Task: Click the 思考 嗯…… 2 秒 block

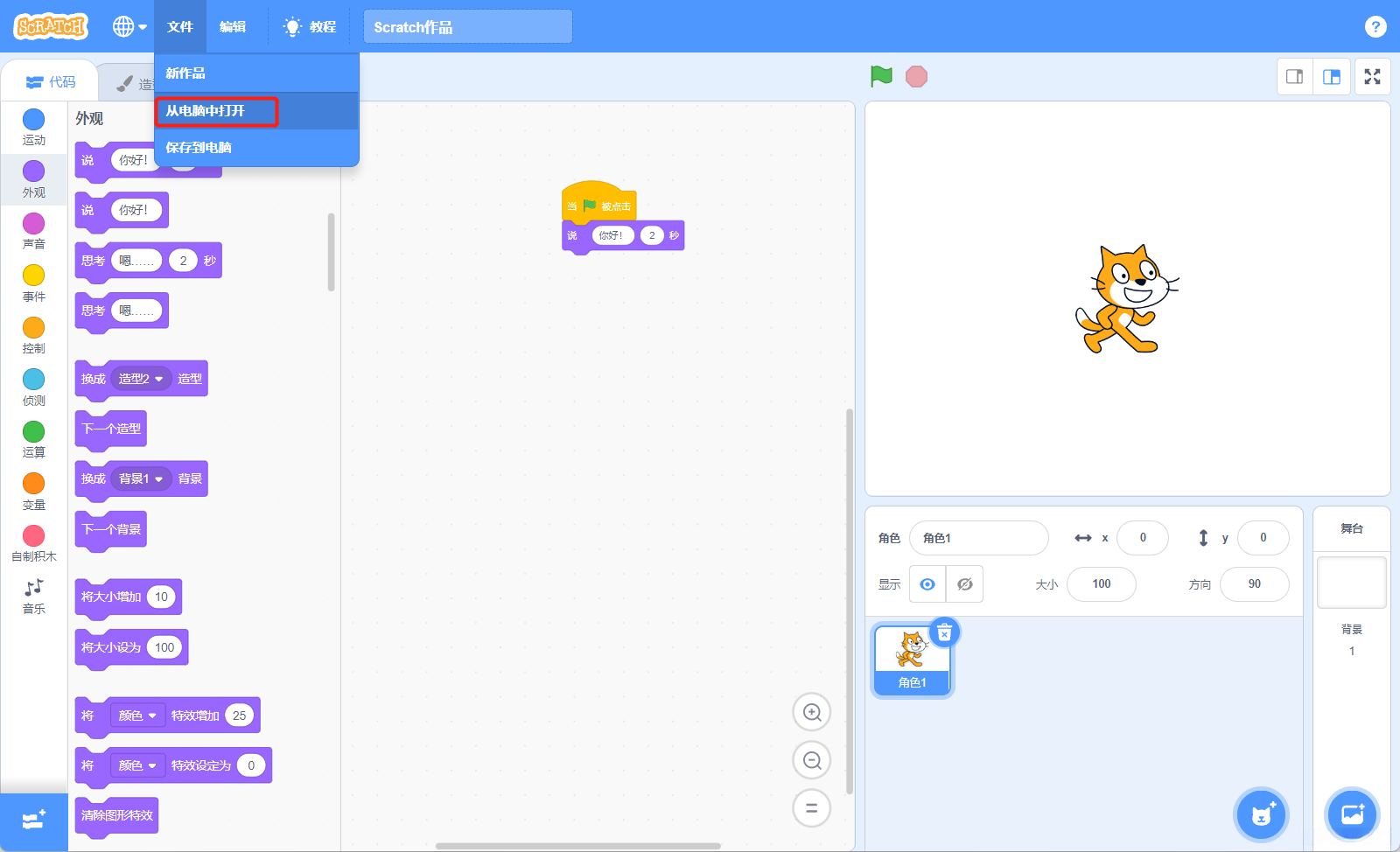Action: tap(149, 261)
